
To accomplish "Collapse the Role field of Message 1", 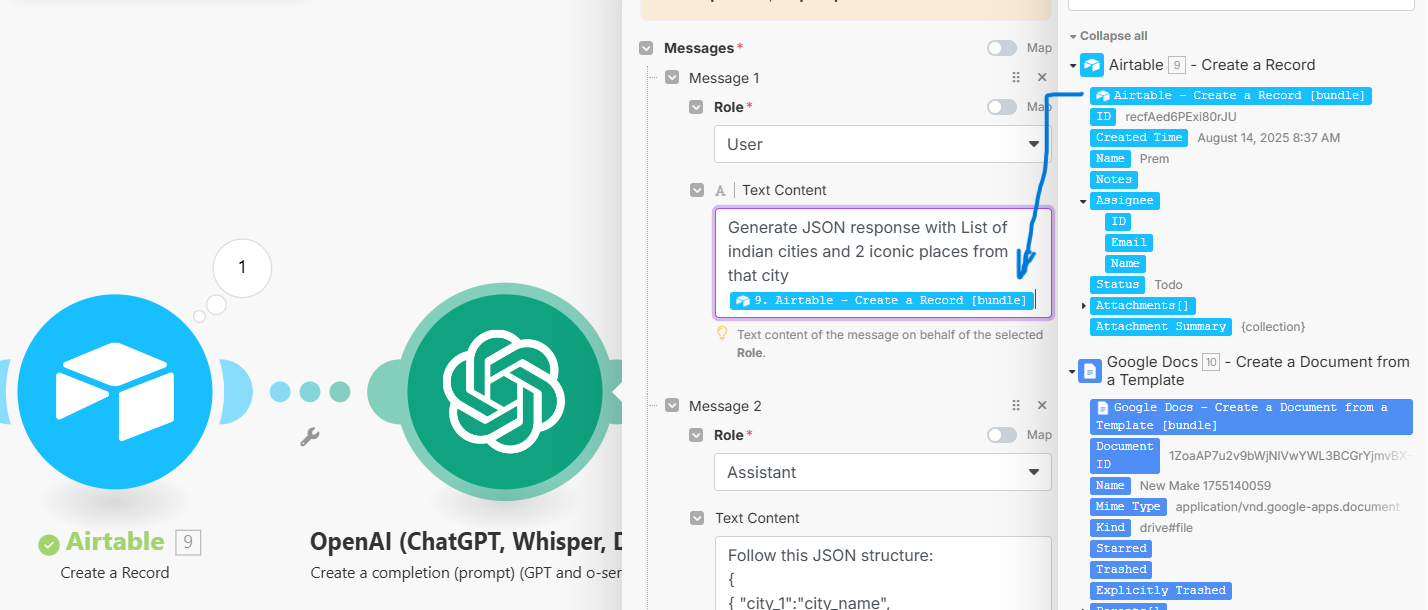I will coord(696,107).
